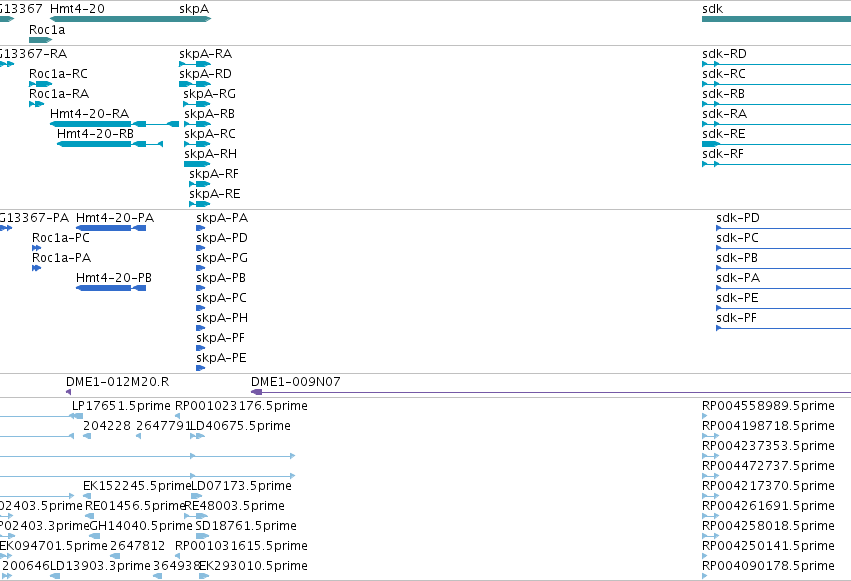Click the sdk-RD transcript label
Viewport: 851px width, 581px height.
pyautogui.click(x=724, y=54)
